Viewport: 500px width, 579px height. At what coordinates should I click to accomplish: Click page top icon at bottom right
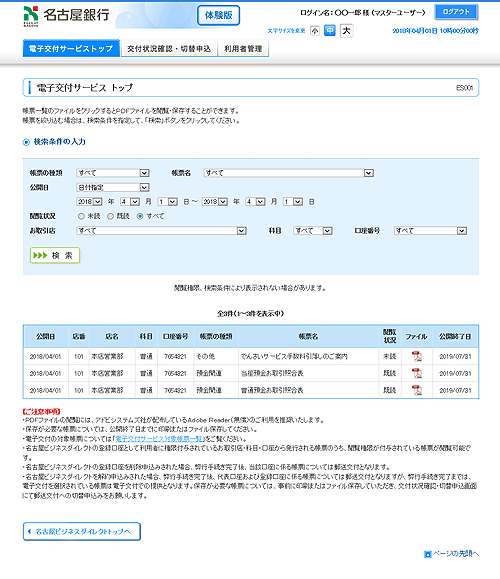point(428,554)
